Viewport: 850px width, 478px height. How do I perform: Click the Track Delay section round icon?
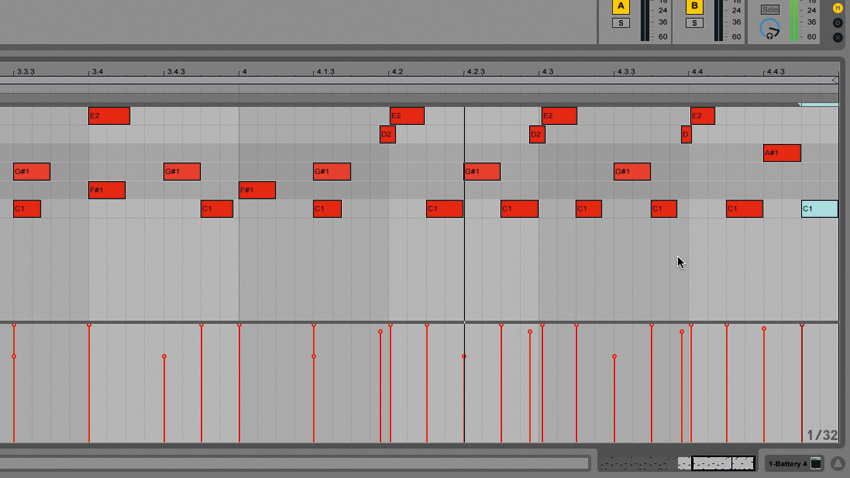pos(838,23)
